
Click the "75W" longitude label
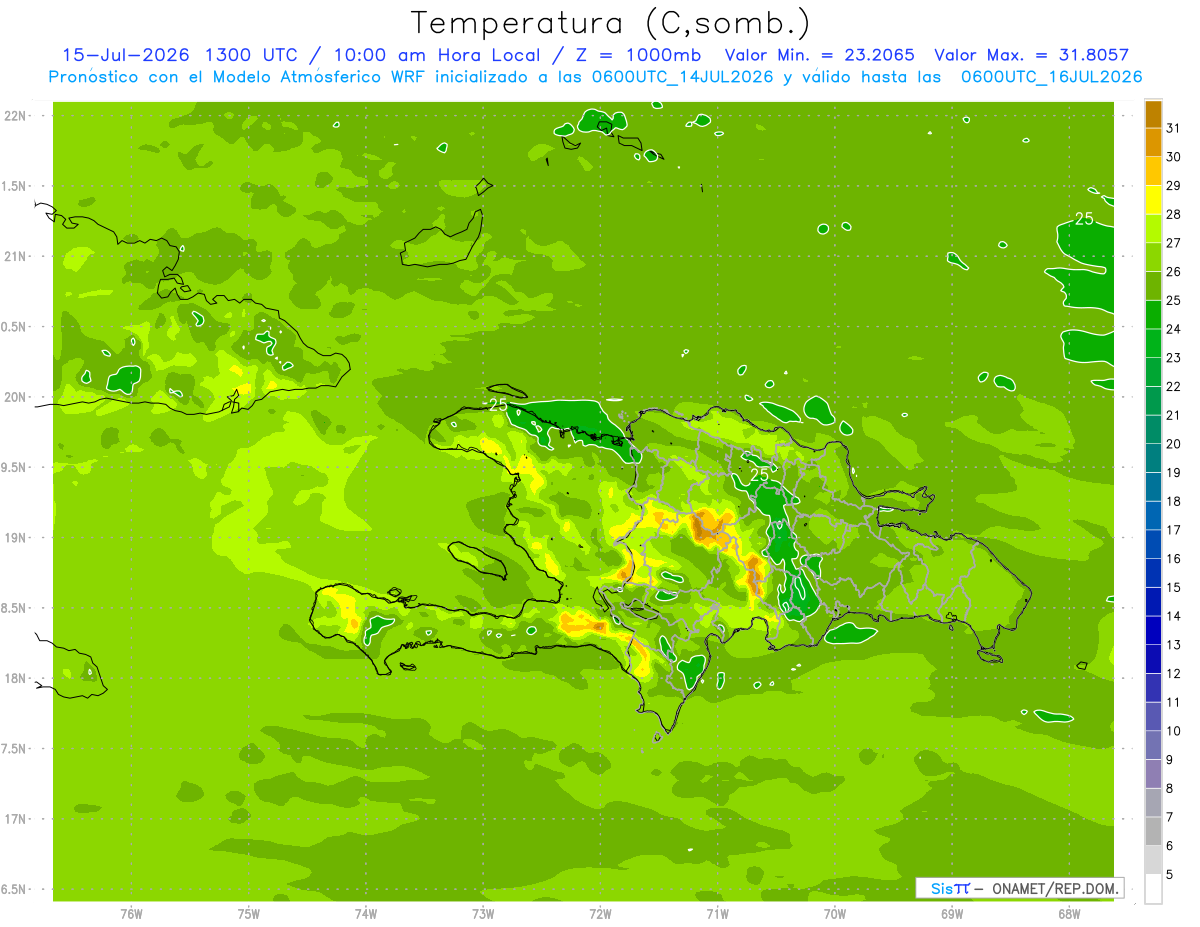249,914
